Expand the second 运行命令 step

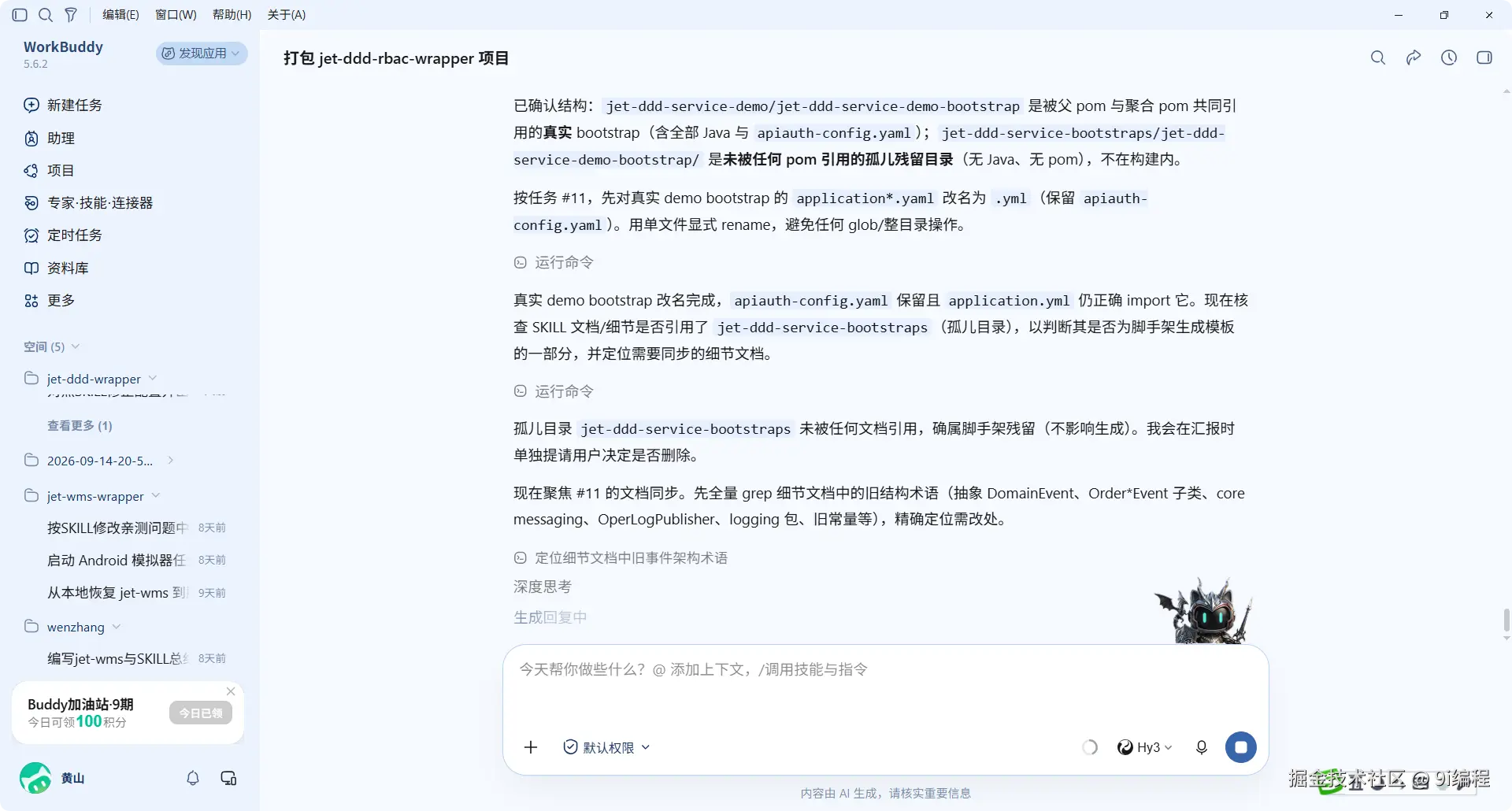coord(554,391)
